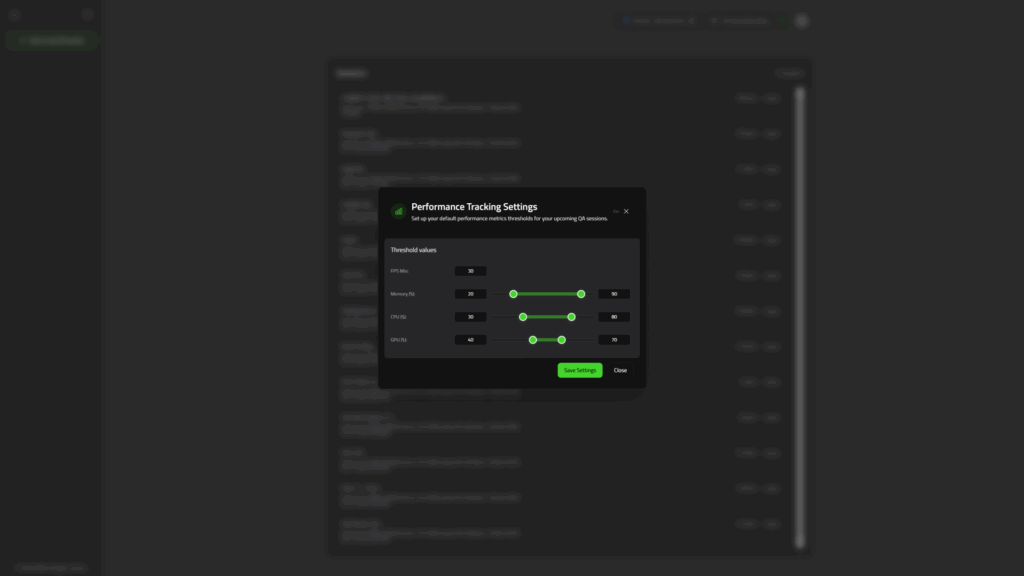
Task: Click the Save Settings button
Action: click(x=580, y=370)
